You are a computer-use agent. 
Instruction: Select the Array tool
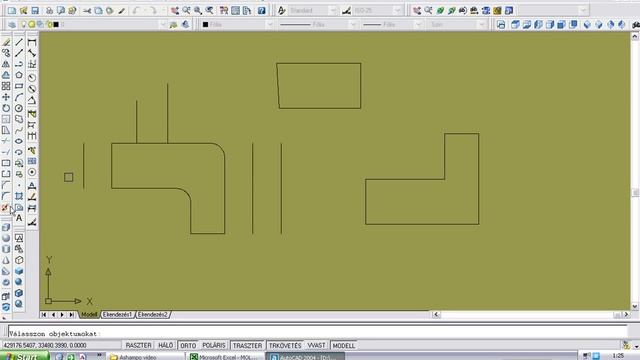(x=6, y=86)
